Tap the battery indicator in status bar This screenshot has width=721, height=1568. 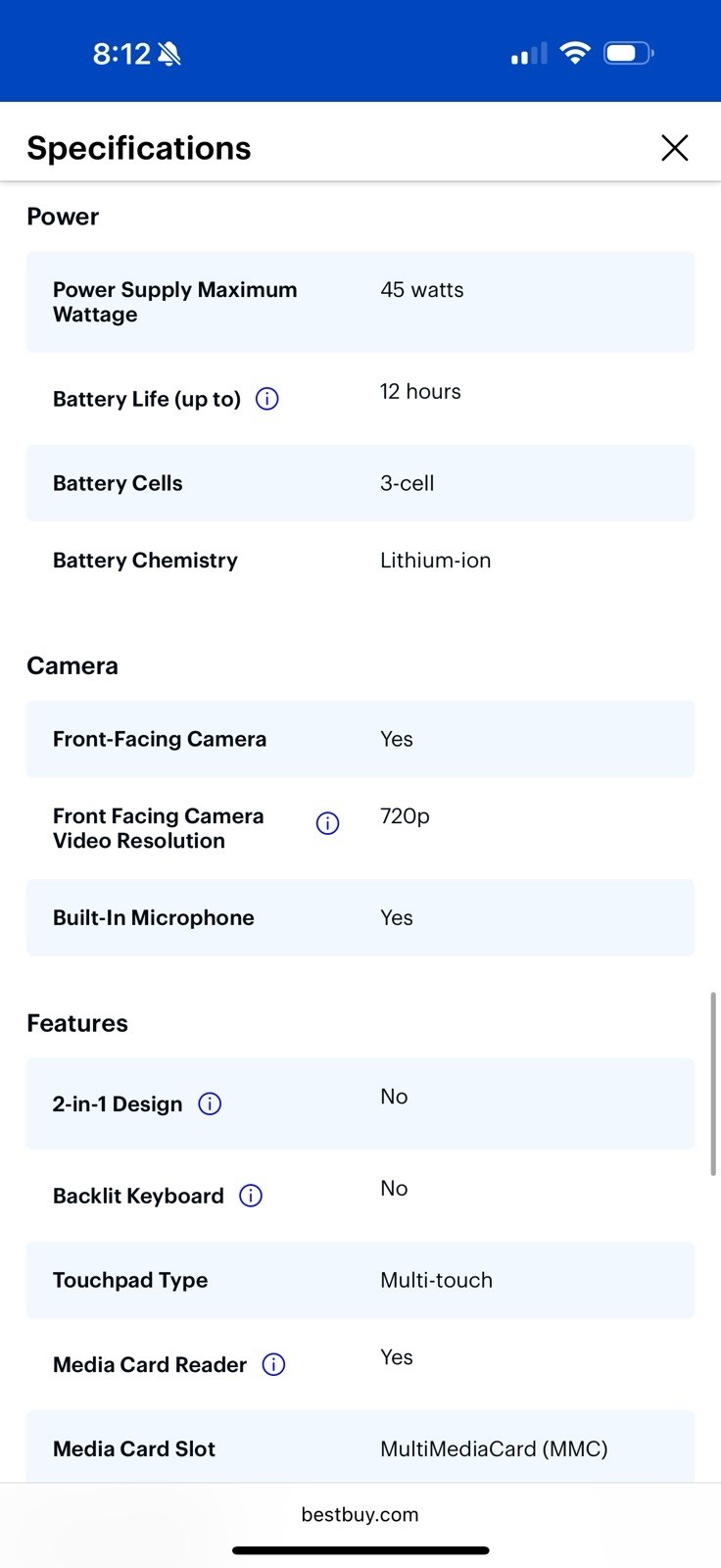point(629,53)
